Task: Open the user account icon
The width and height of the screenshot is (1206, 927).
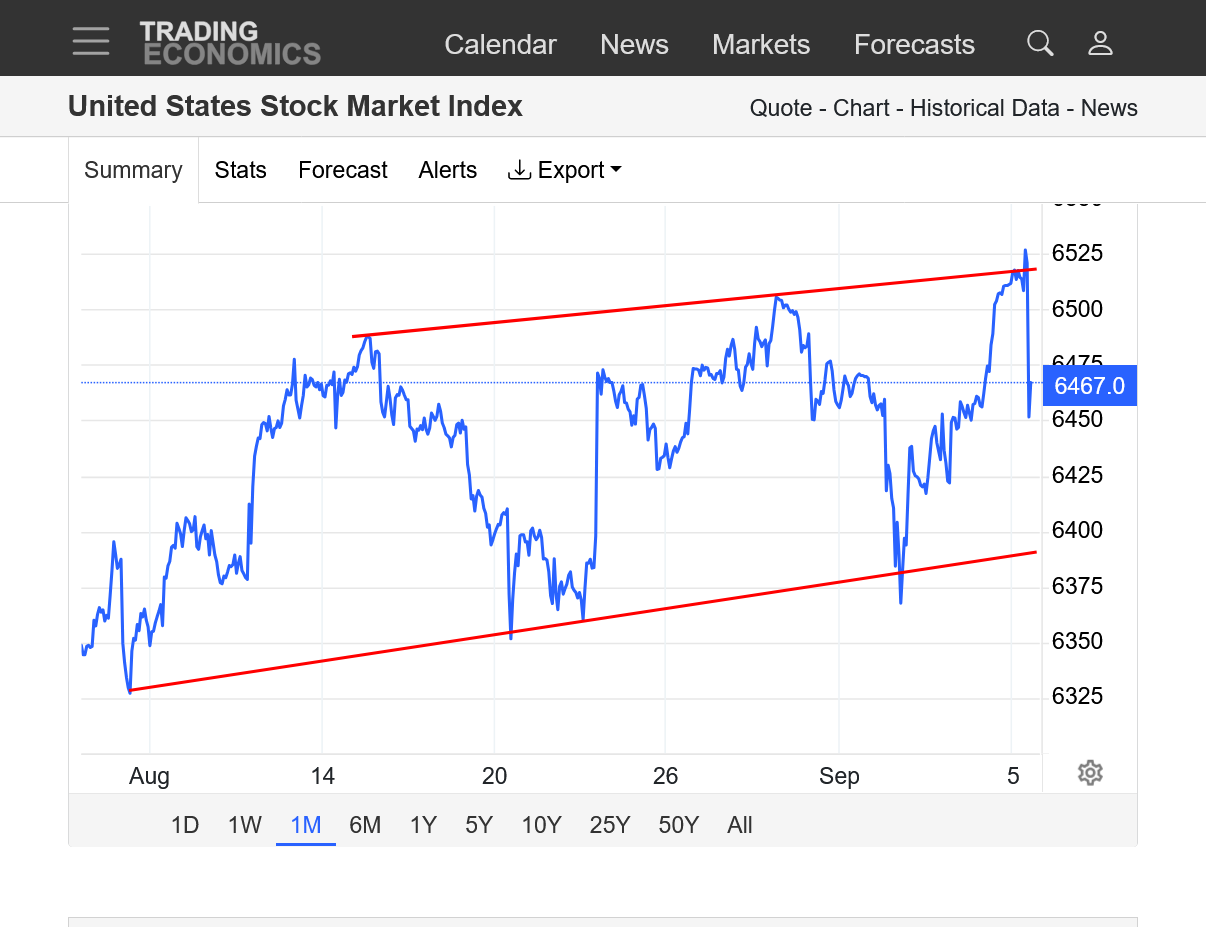Action: [1100, 43]
